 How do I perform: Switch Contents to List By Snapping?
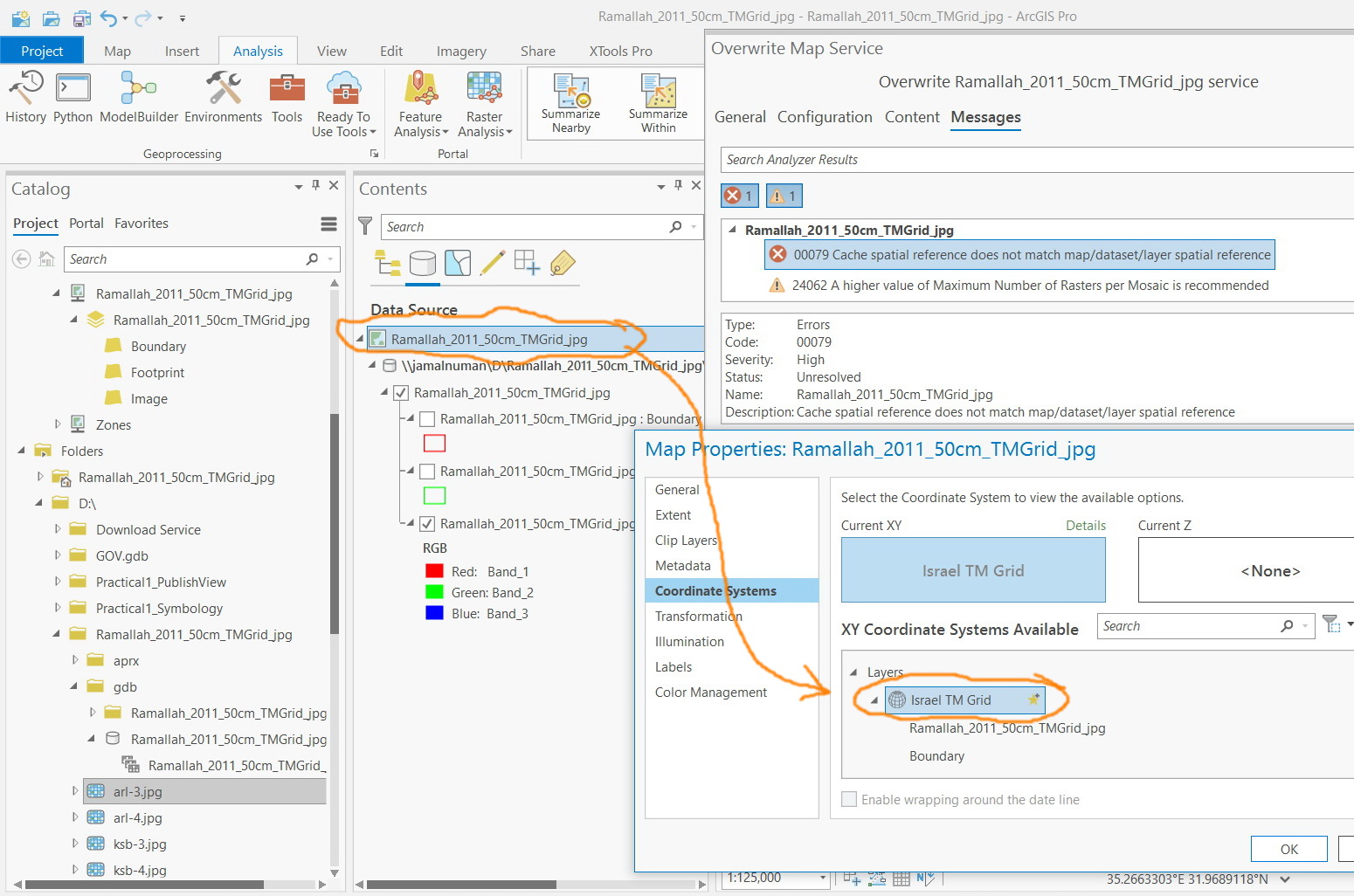point(527,263)
